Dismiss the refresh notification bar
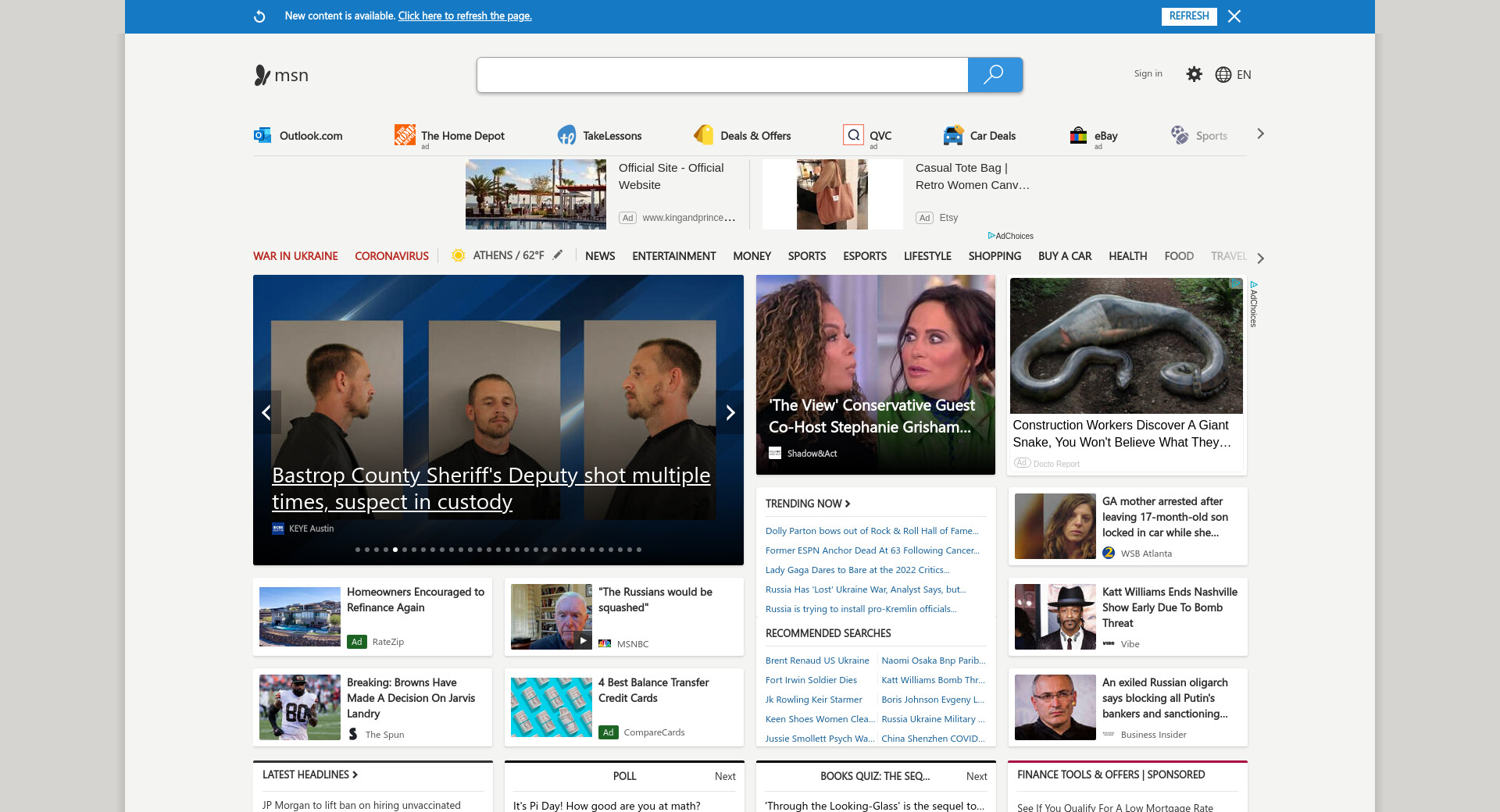The image size is (1500, 812). point(1234,16)
